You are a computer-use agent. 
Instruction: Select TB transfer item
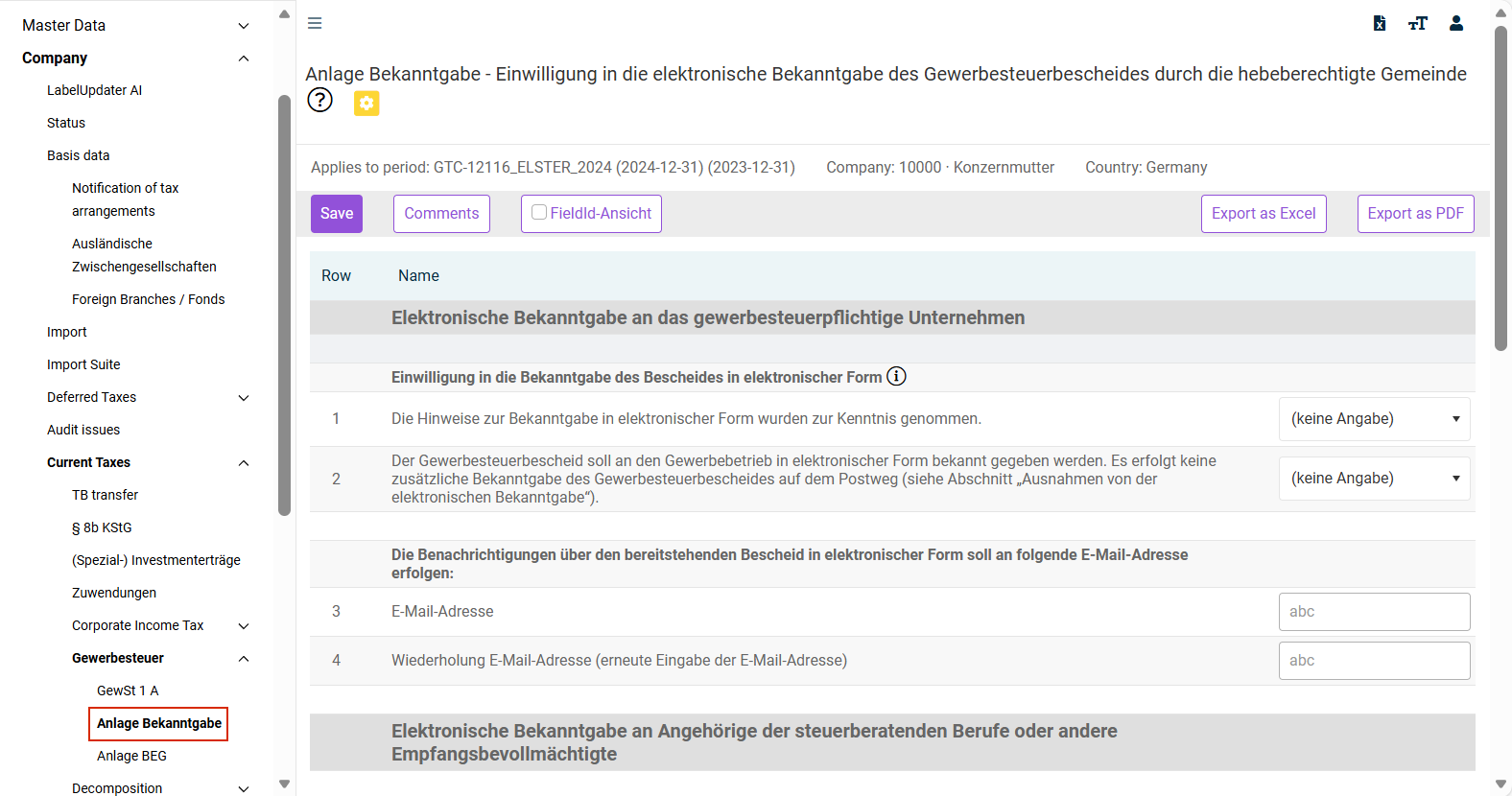click(x=105, y=495)
